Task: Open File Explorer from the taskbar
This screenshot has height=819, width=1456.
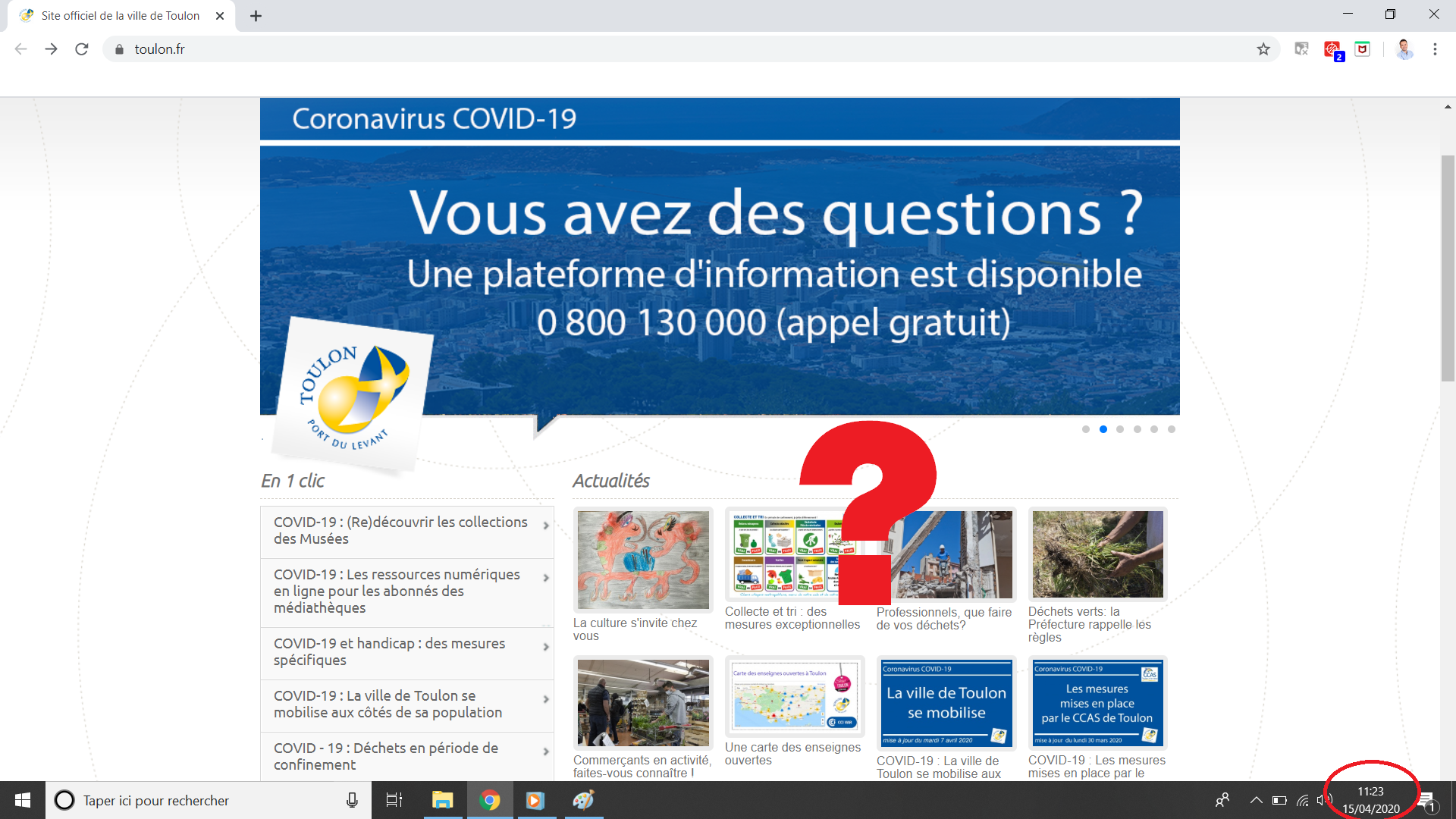Action: click(x=442, y=800)
